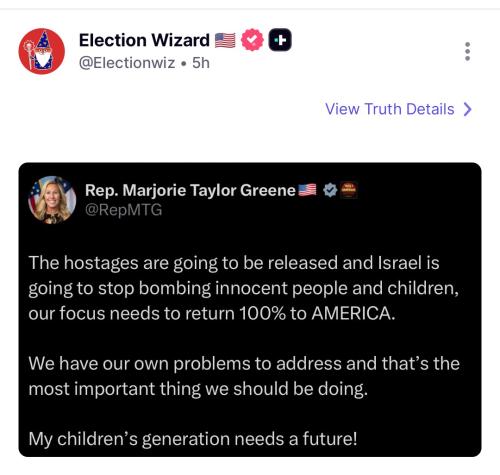This screenshot has height=475, width=500.
Task: Click the 5h post timestamp
Action: click(201, 63)
